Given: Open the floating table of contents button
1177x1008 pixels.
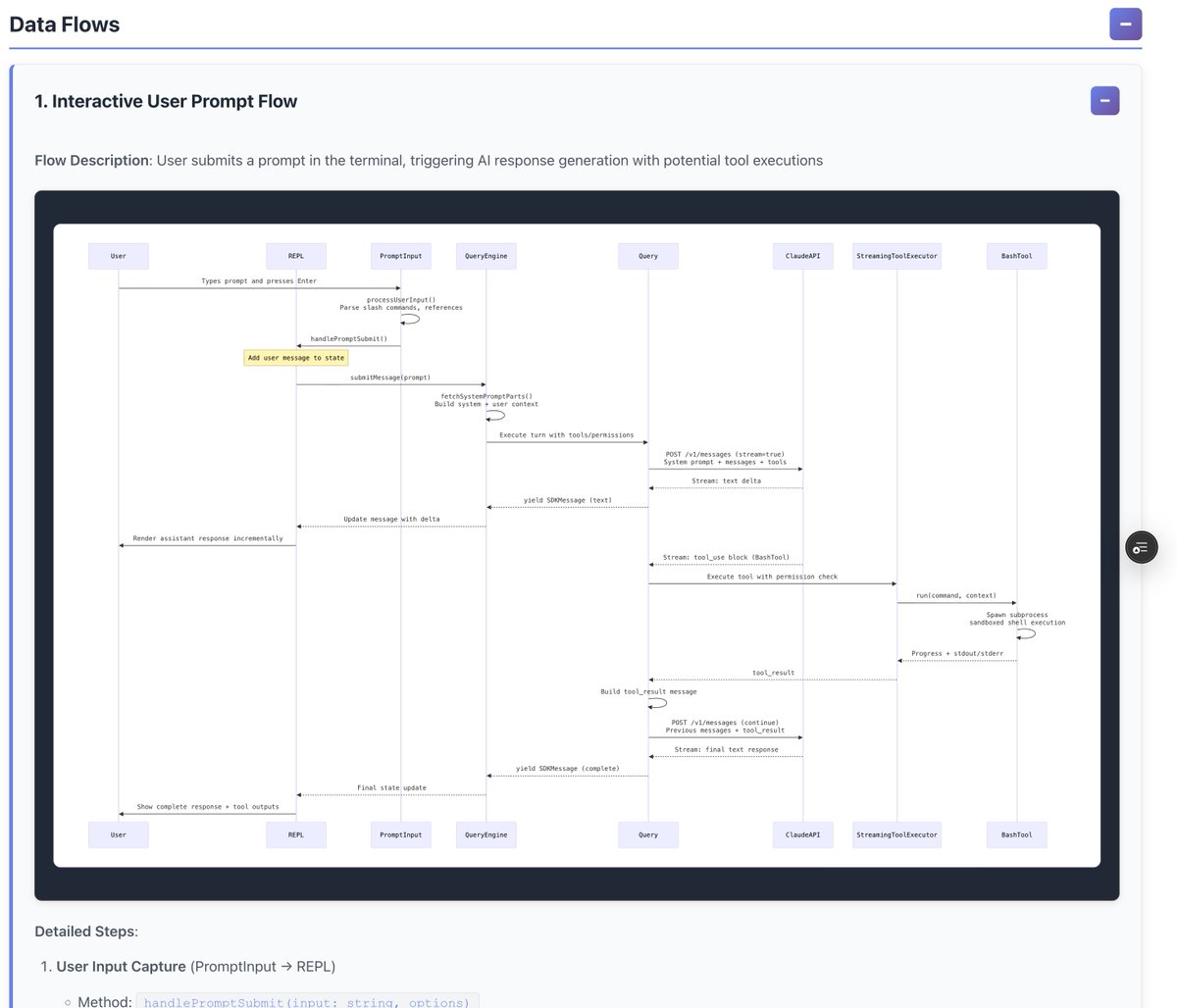Looking at the screenshot, I should 1141,547.
